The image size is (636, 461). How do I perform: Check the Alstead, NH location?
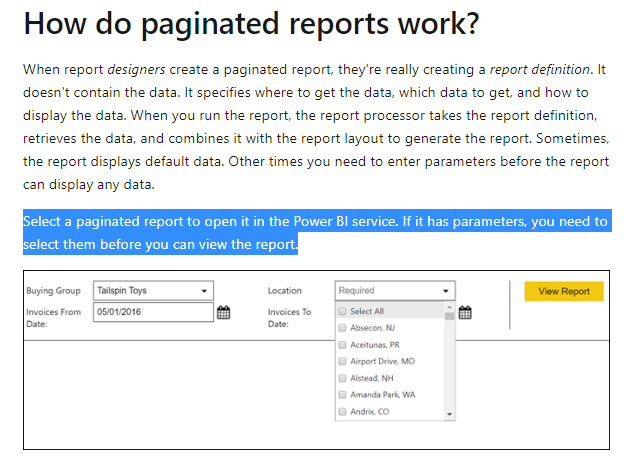(342, 378)
